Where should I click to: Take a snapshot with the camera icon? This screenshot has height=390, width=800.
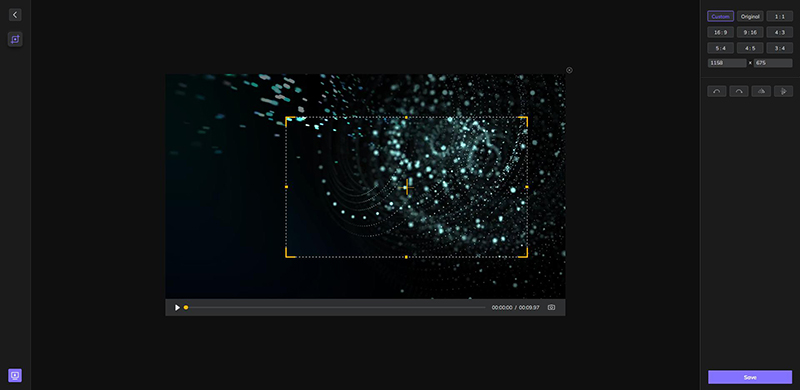click(x=551, y=307)
